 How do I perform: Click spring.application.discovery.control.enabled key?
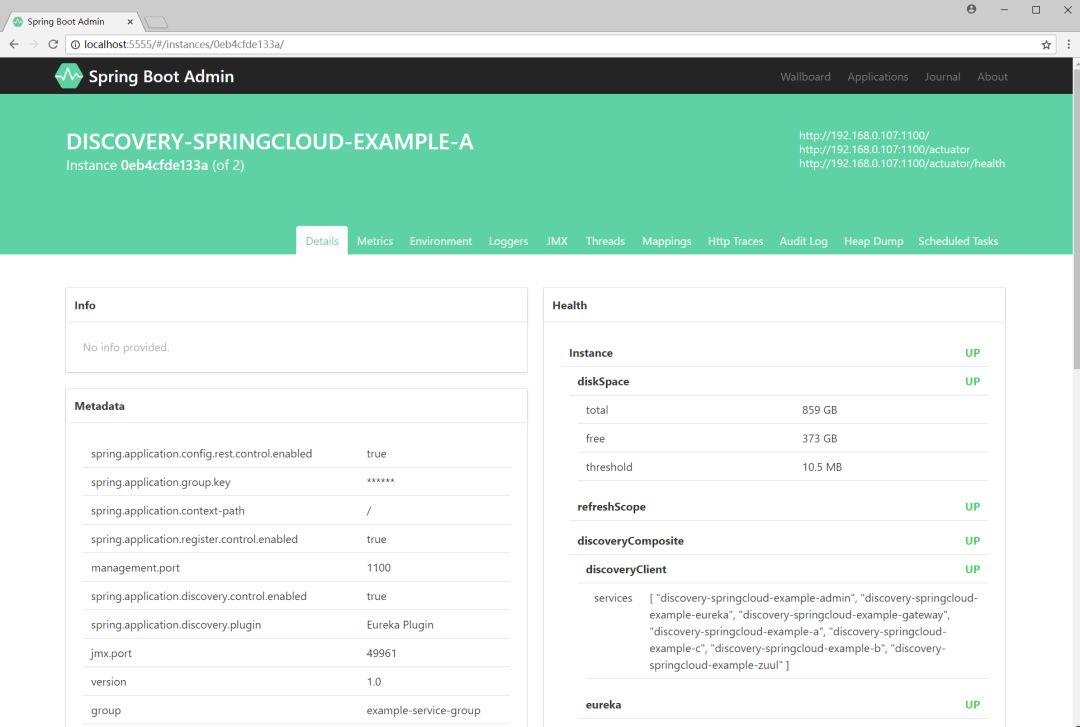click(x=198, y=596)
